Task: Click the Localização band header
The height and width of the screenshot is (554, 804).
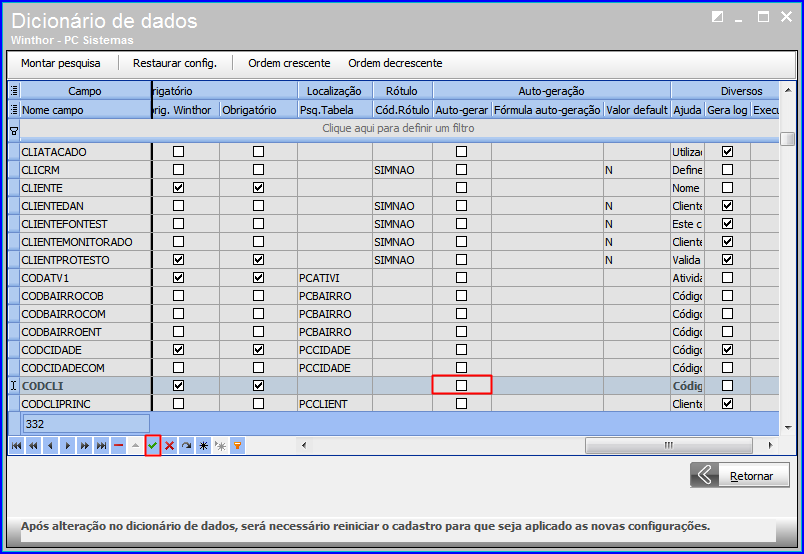Action: coord(335,91)
